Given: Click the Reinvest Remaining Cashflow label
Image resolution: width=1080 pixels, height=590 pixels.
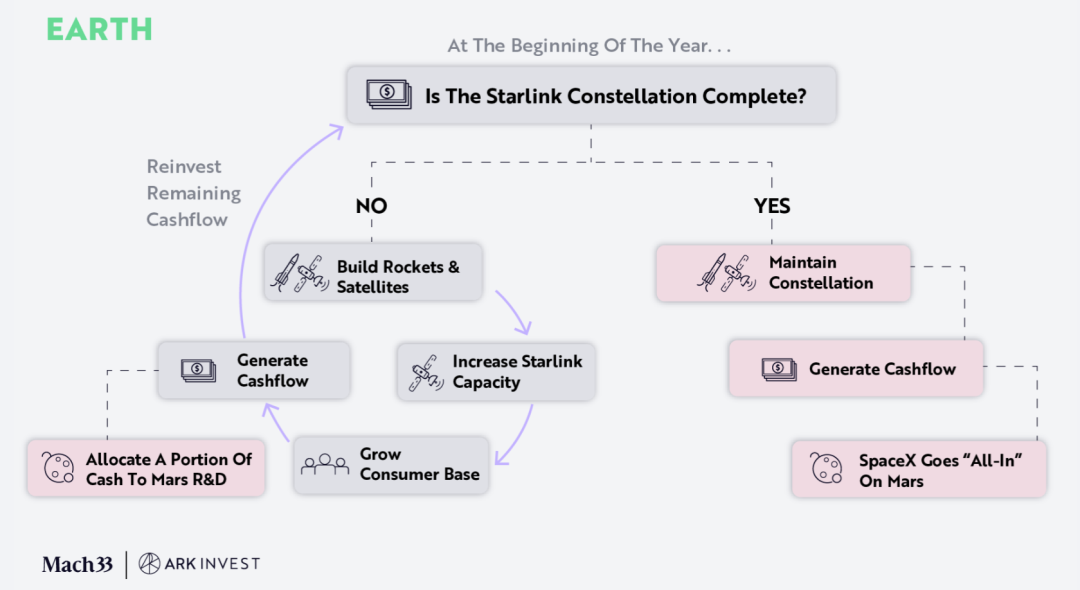Looking at the screenshot, I should click(x=193, y=193).
